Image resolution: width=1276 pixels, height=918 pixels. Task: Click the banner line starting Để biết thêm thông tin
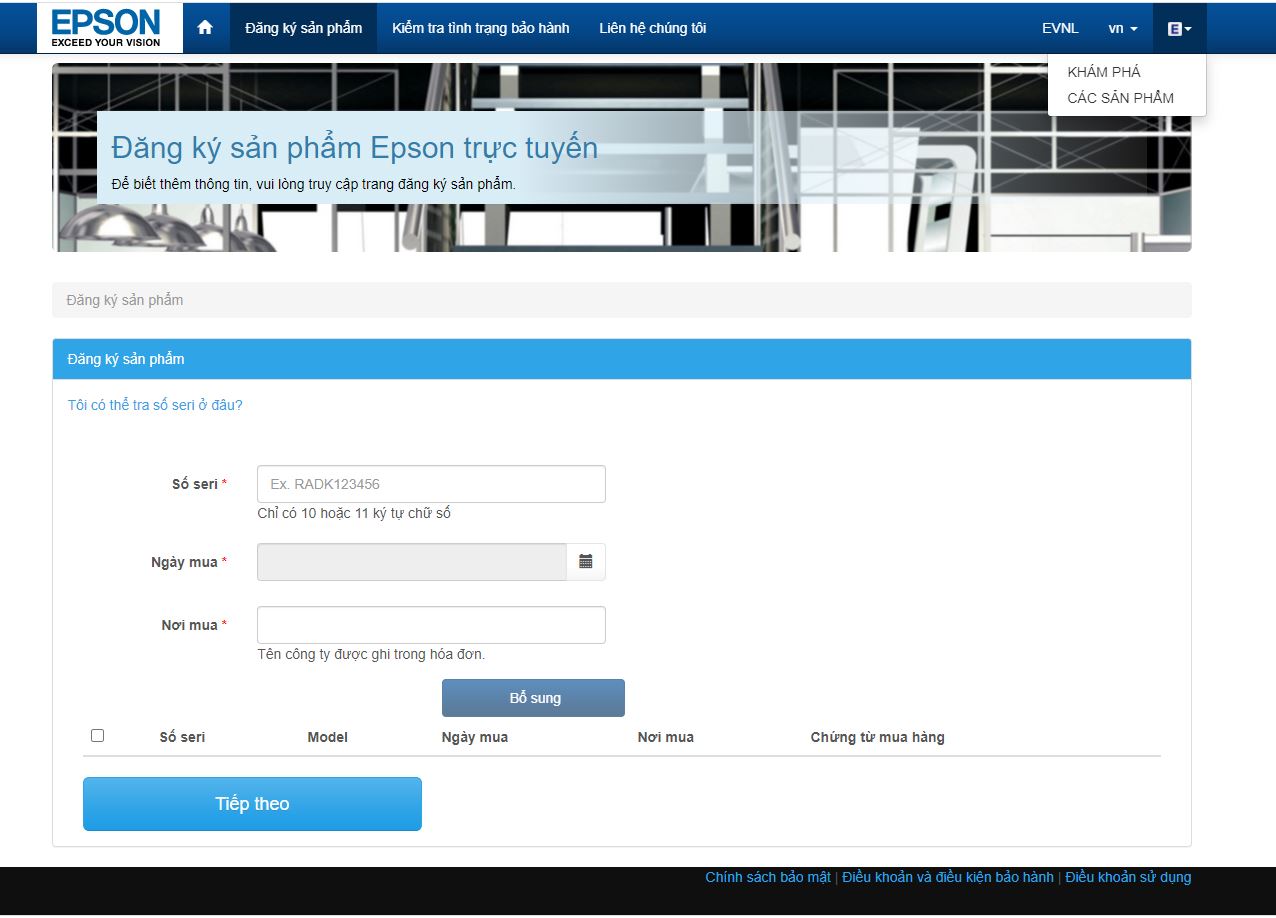point(314,184)
